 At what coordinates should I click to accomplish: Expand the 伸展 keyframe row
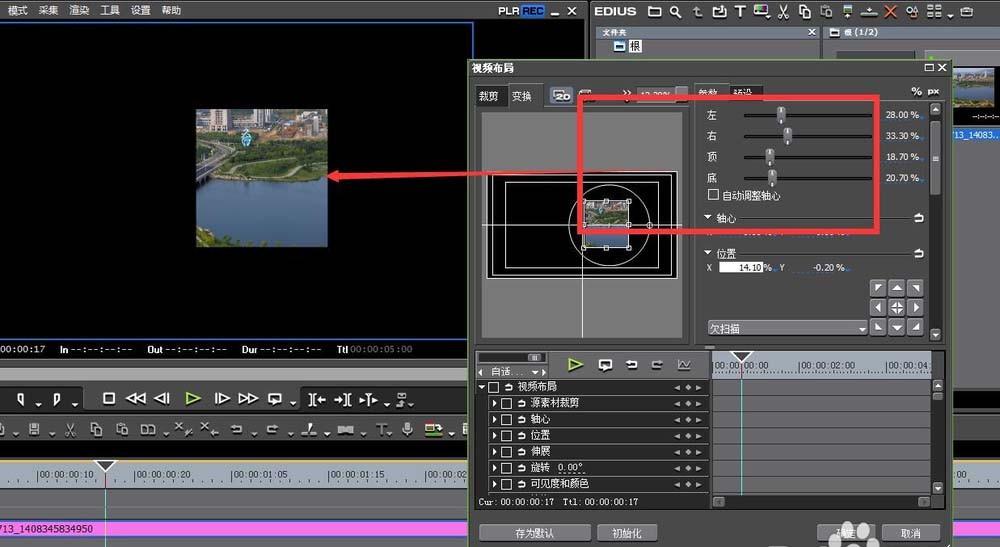494,451
